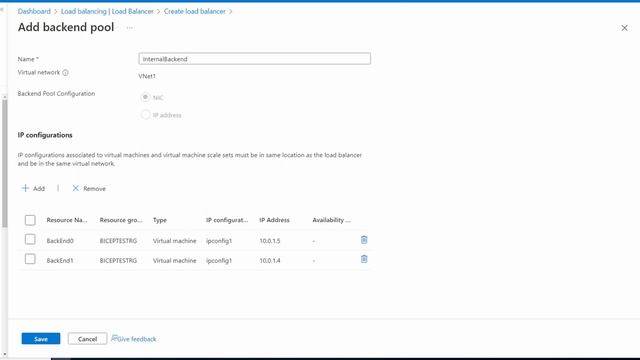Return to Create load balancer breadcrumb
The image size is (640, 360).
194,11
